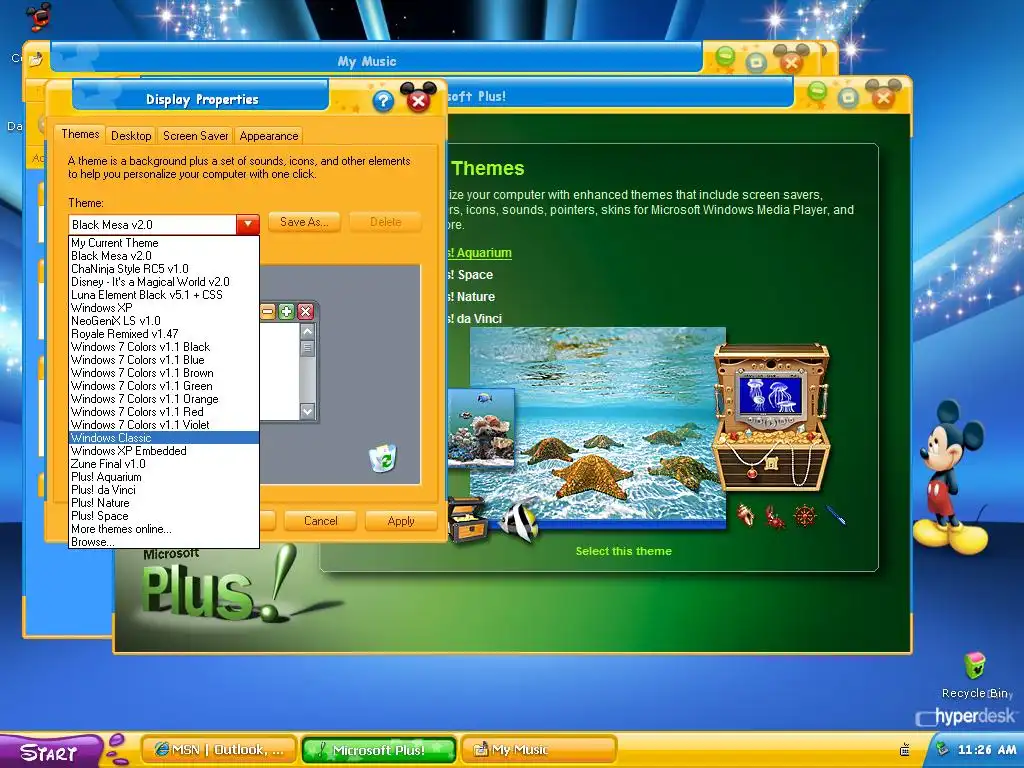Viewport: 1024px width, 768px height.
Task: Click the red X in sample preview window
Action: 305,312
